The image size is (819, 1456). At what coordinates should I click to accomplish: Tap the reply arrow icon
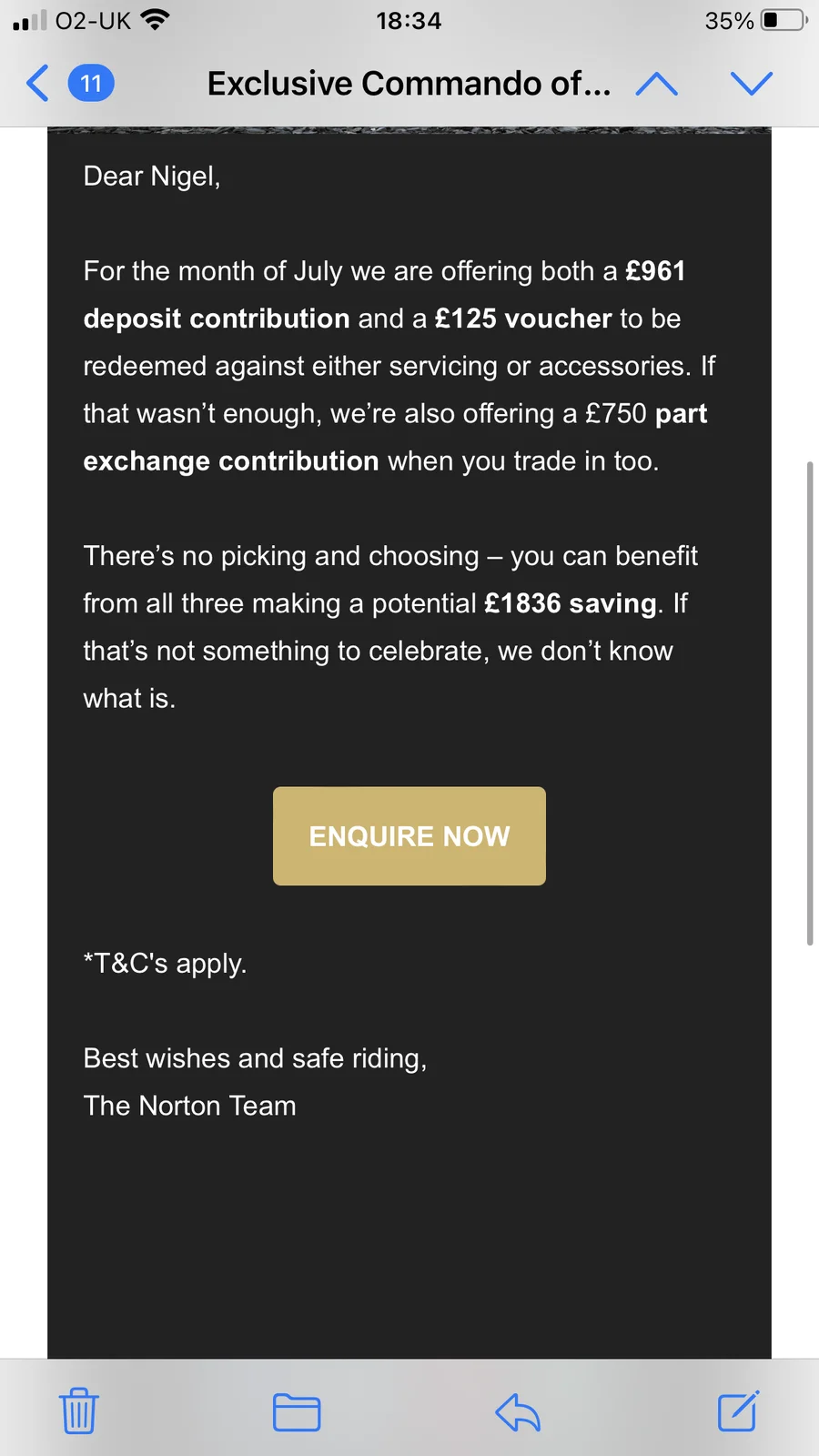518,1412
